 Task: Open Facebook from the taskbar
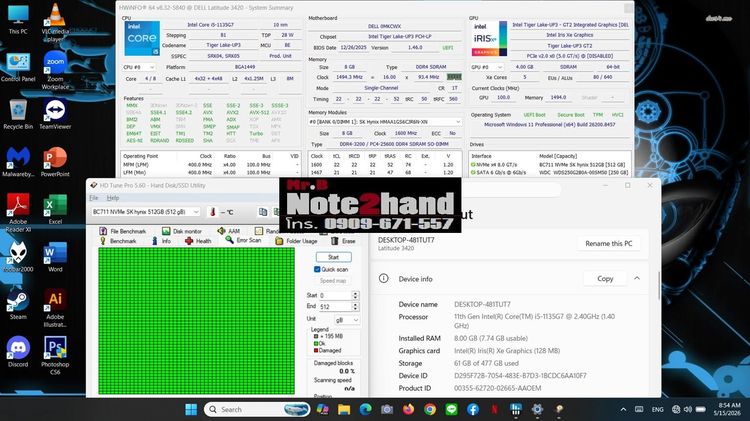tap(473, 410)
